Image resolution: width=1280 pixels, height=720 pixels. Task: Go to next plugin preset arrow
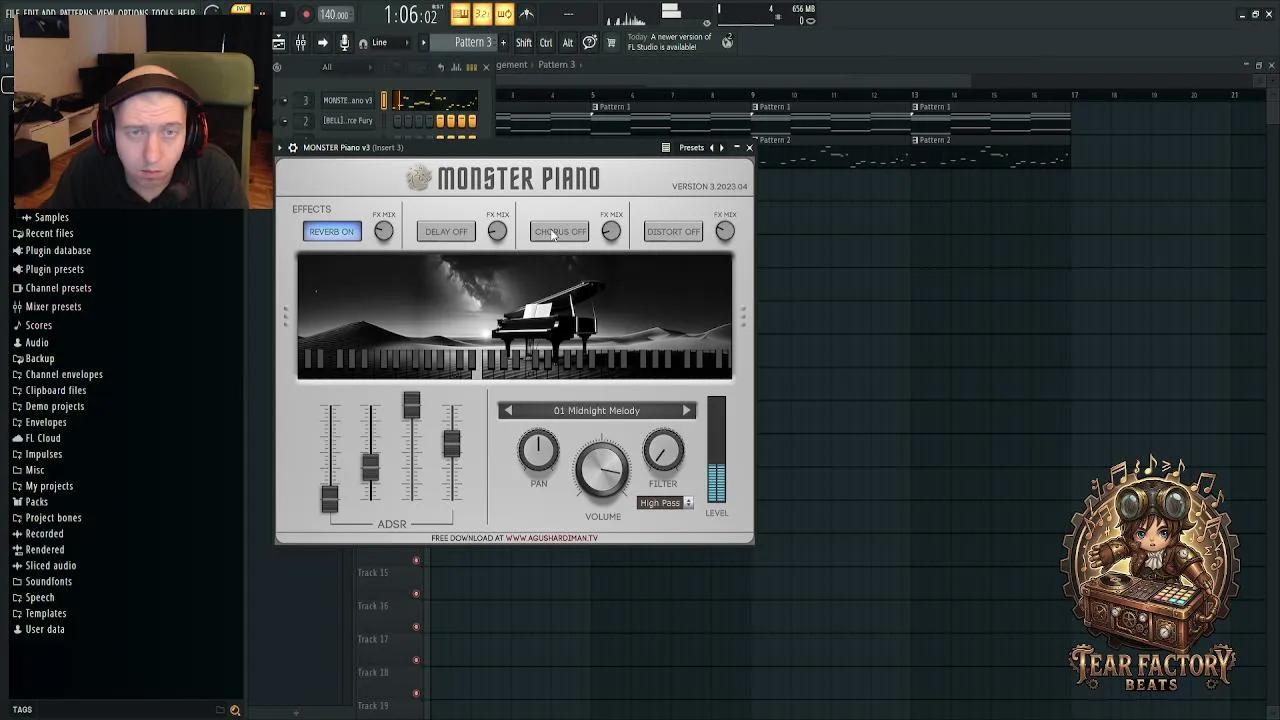[722, 148]
